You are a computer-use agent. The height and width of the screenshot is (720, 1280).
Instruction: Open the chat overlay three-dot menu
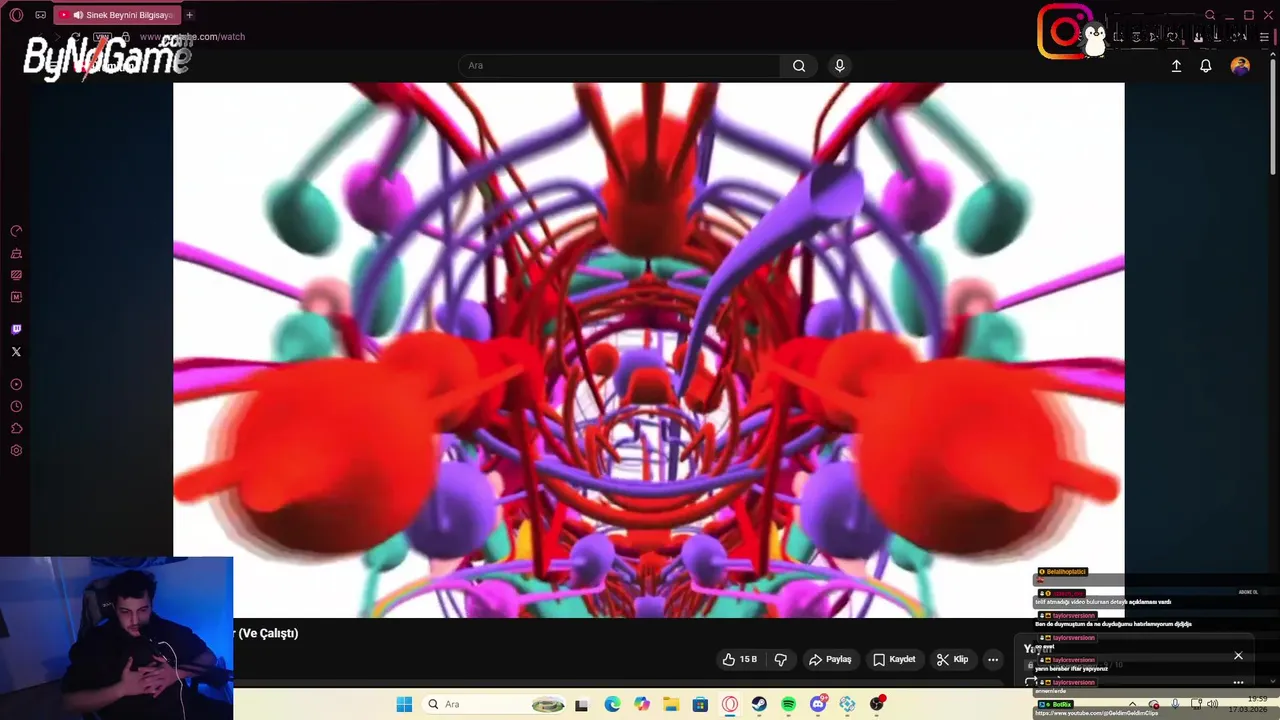coord(1238,683)
